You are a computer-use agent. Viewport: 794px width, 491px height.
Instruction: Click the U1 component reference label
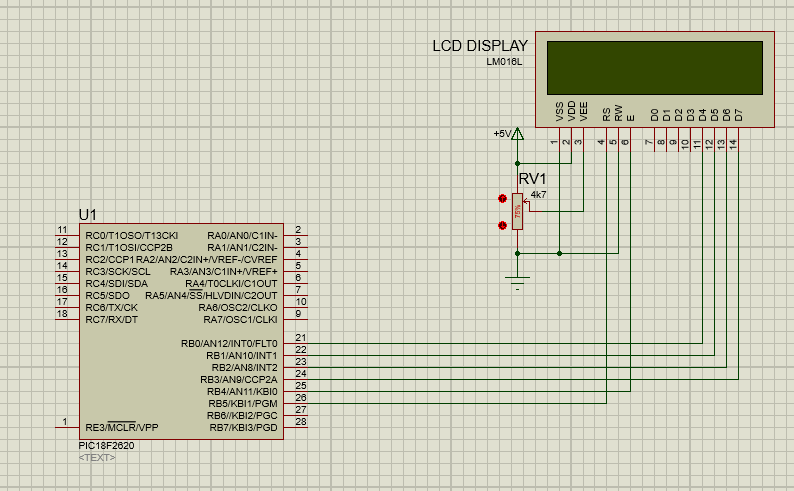88,215
